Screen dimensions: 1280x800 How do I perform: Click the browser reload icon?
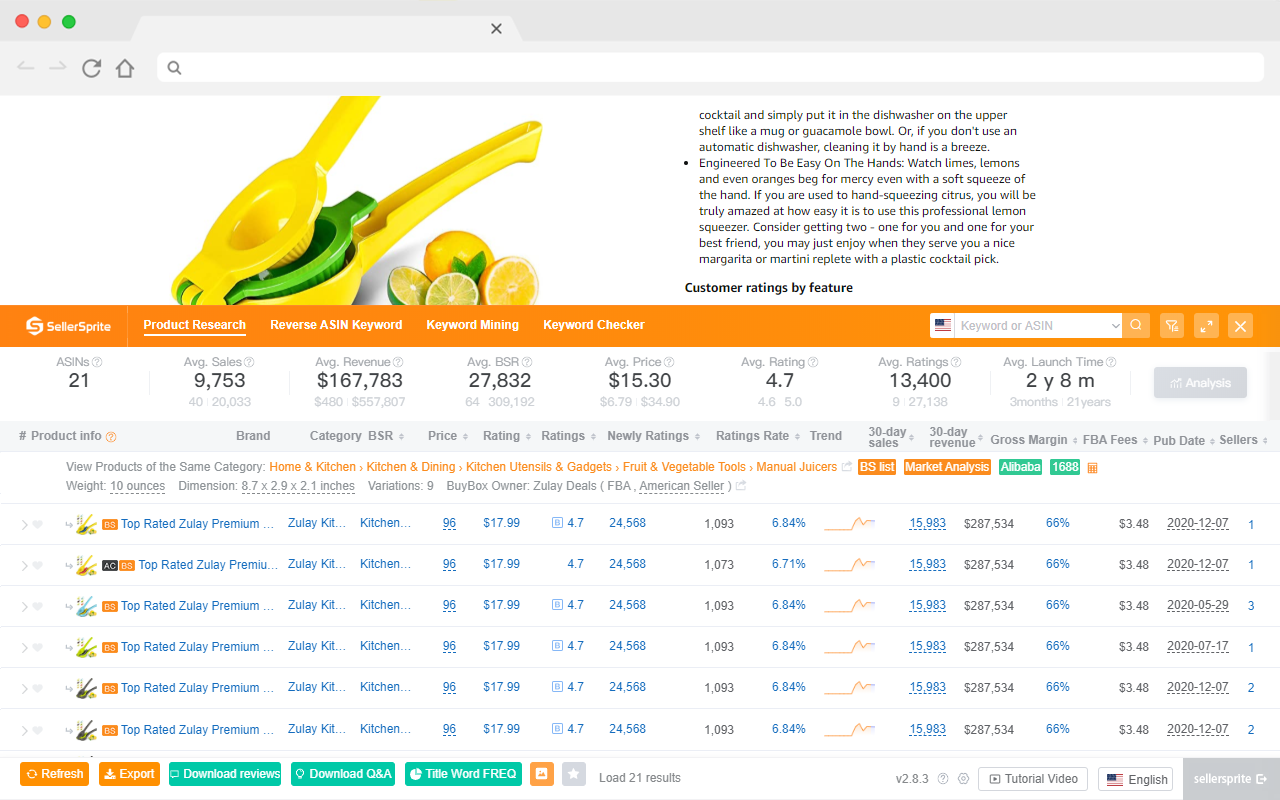click(x=91, y=68)
